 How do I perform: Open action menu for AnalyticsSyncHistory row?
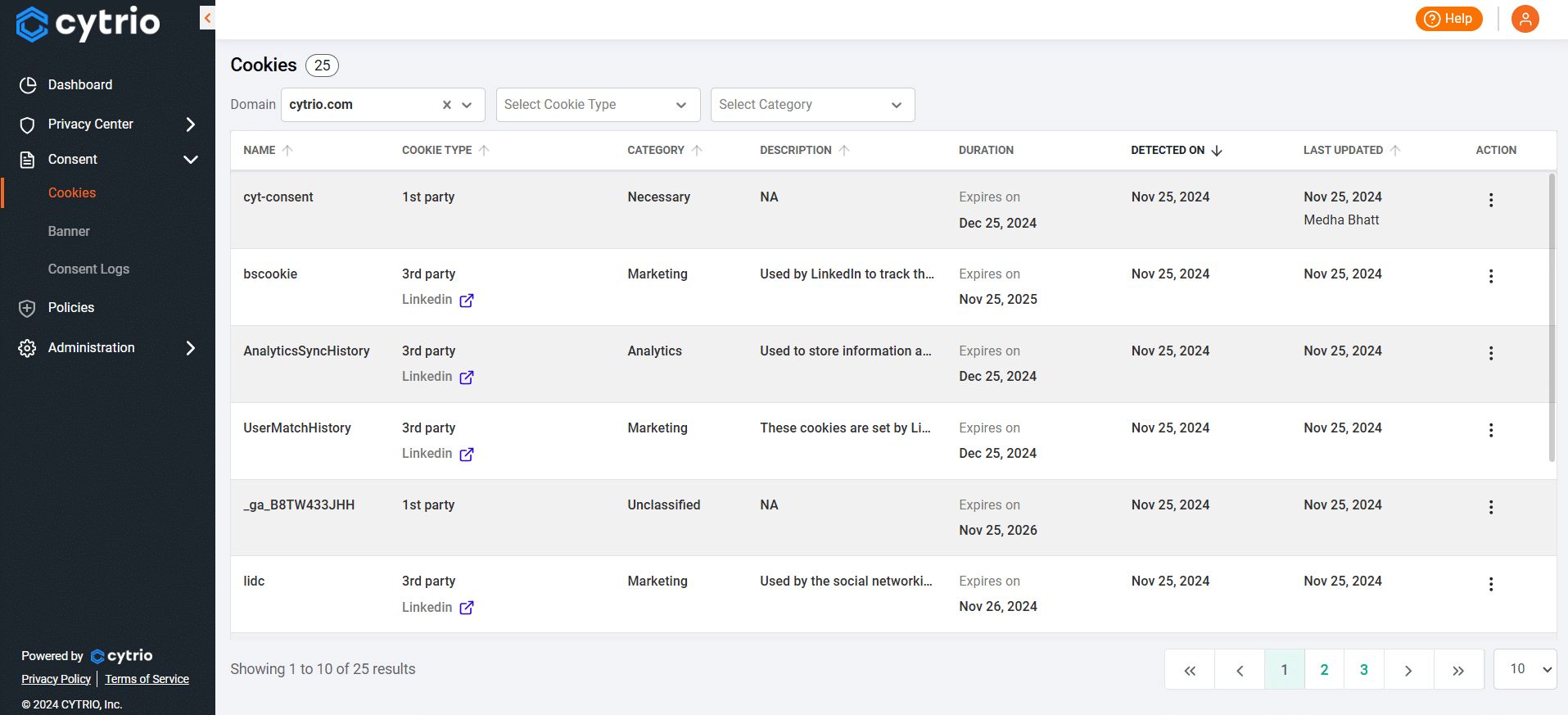point(1490,354)
